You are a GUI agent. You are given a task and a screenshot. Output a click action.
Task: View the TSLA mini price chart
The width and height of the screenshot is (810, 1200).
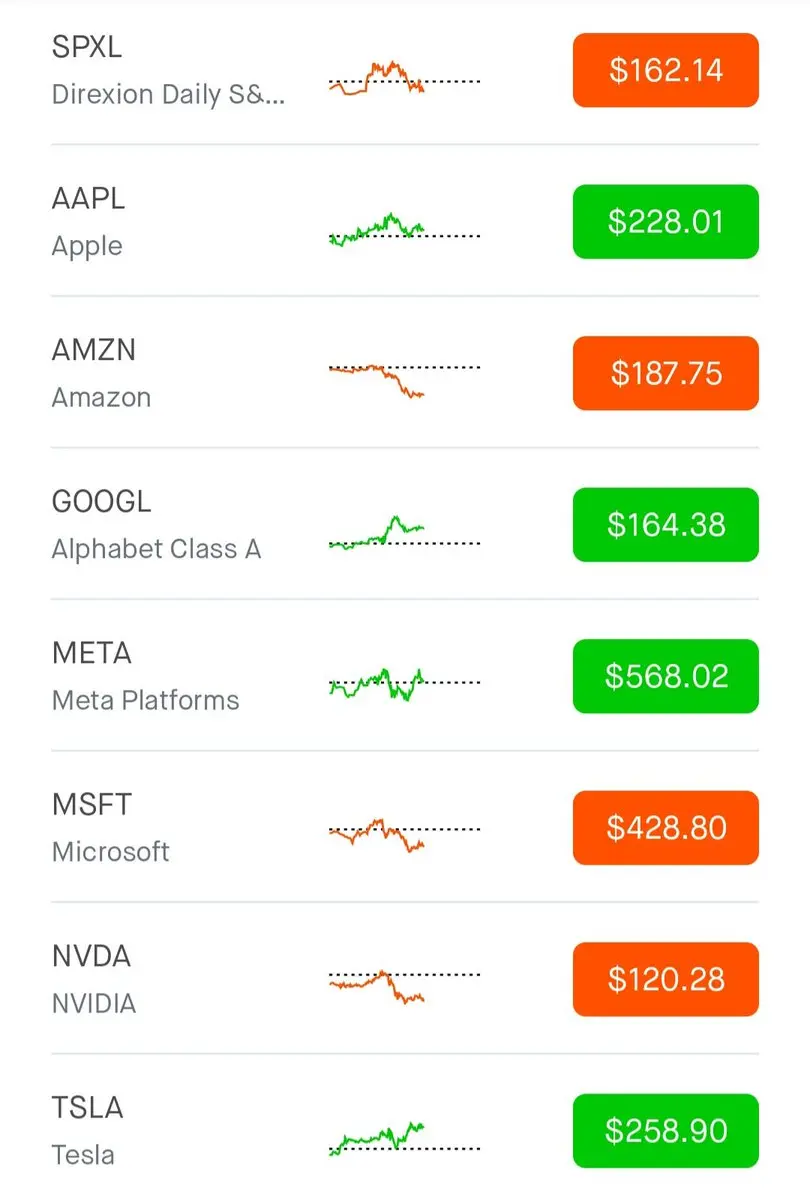point(404,1138)
